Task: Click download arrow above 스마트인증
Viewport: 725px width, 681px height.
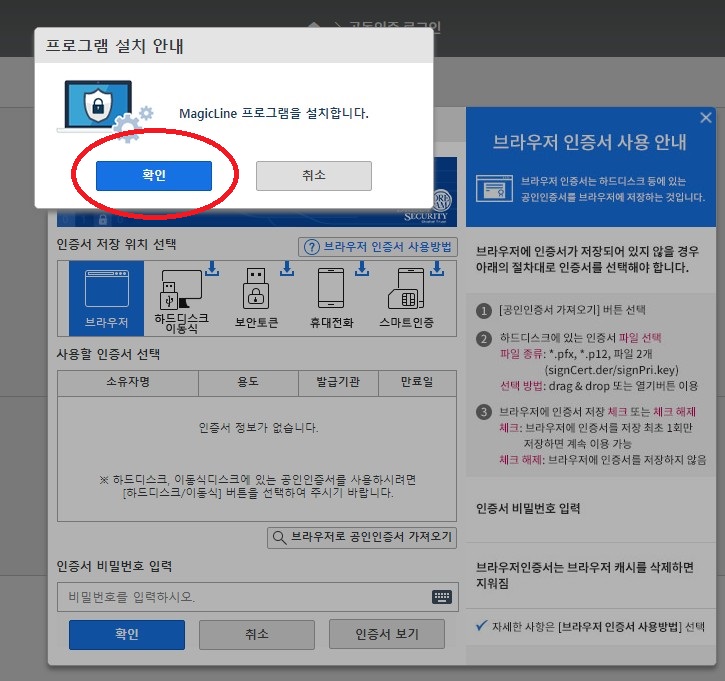Action: click(x=436, y=269)
